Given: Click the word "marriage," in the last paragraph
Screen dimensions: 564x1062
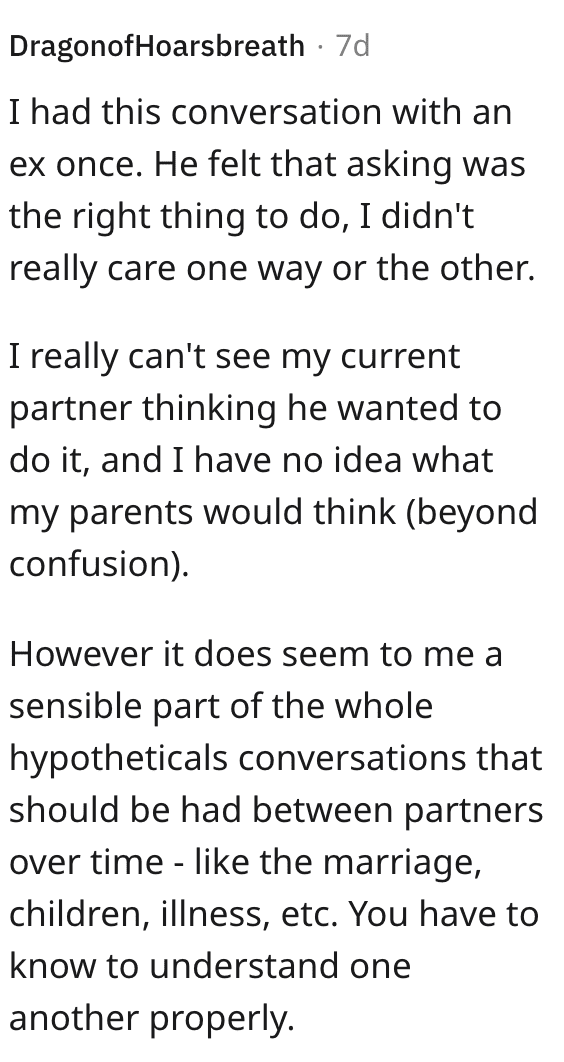Looking at the screenshot, I should (402, 862).
